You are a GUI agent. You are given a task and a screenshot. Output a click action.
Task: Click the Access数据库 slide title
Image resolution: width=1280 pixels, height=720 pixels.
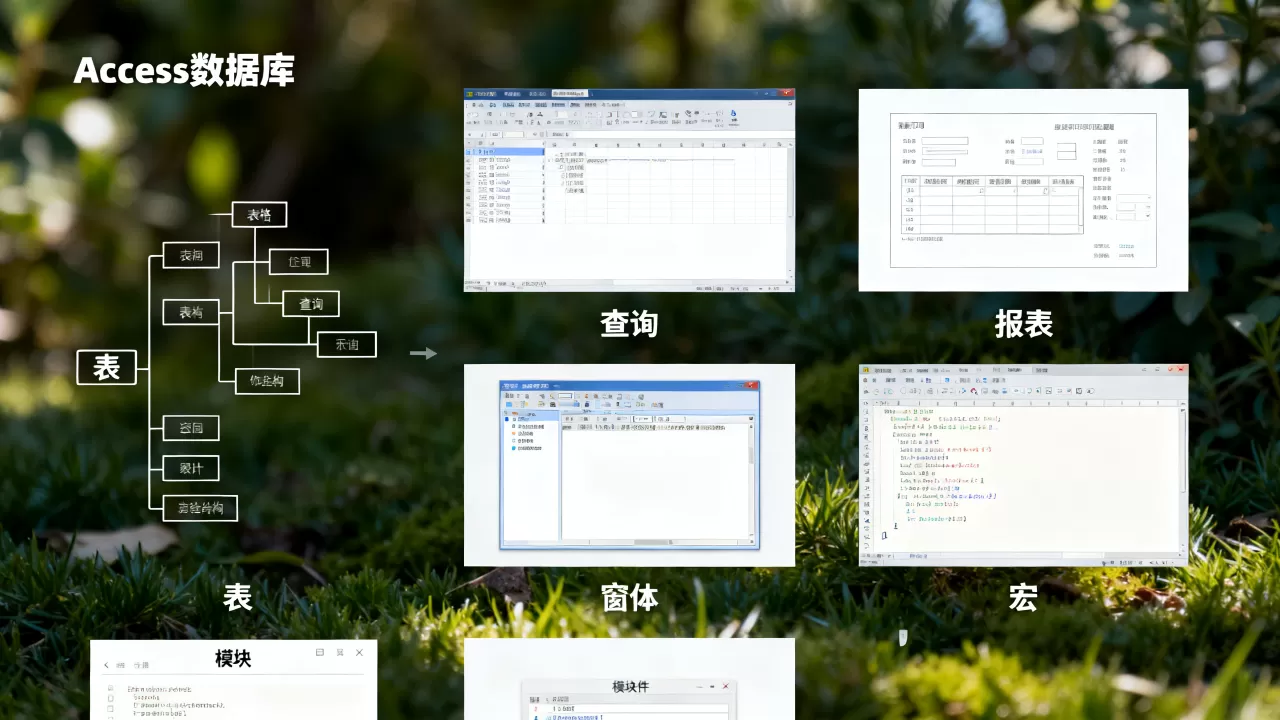click(x=184, y=71)
